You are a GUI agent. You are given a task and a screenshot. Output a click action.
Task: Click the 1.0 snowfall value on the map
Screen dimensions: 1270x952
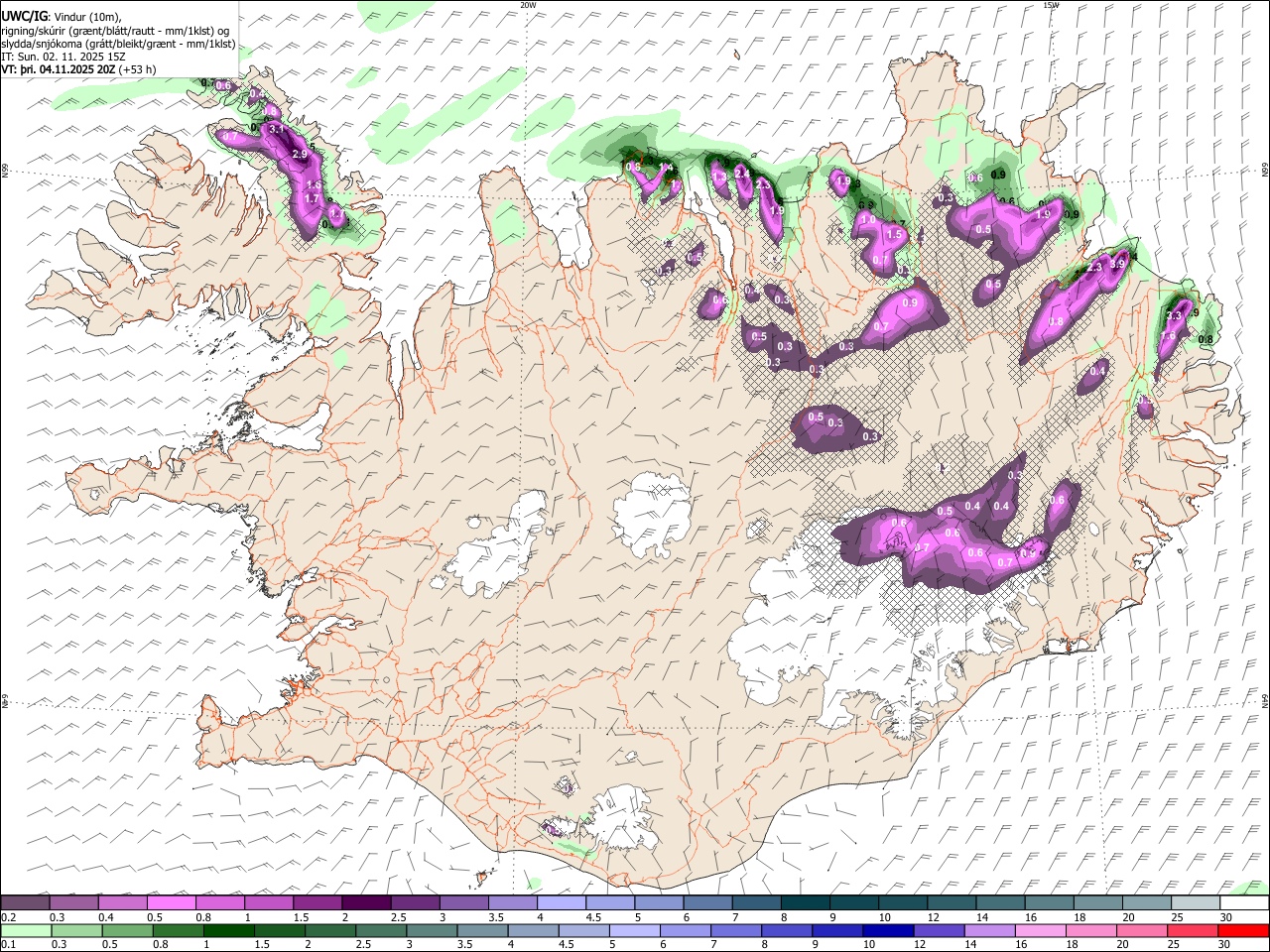[866, 219]
